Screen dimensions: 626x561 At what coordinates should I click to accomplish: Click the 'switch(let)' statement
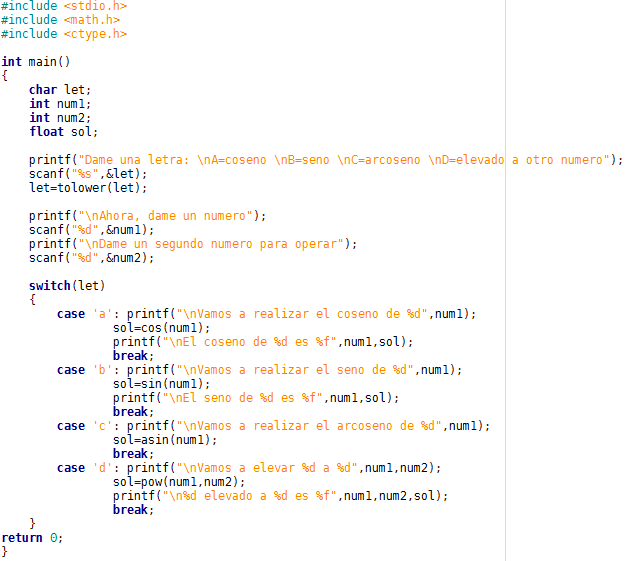[67, 285]
